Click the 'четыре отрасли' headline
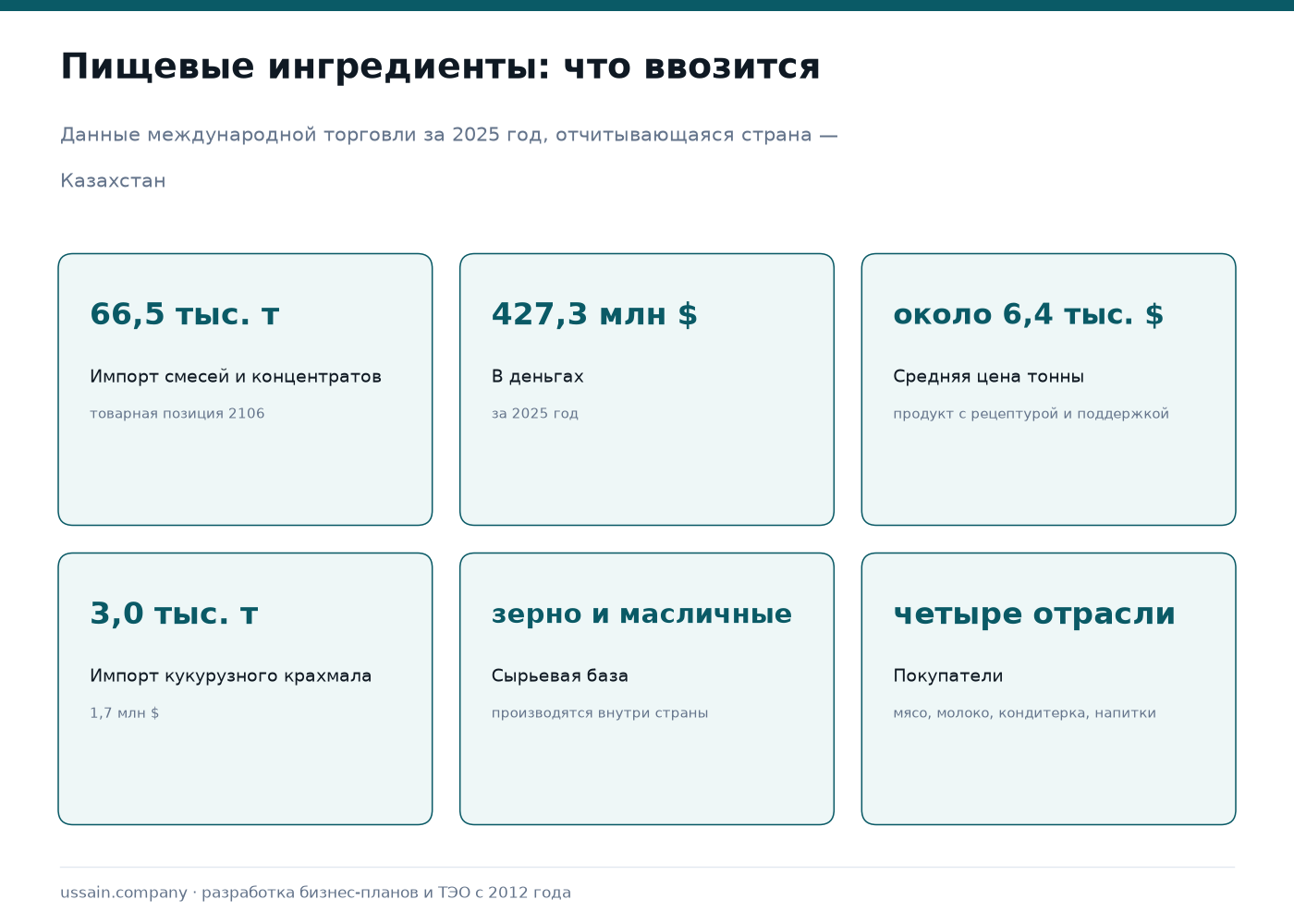Viewport: 1294px width, 924px height. pos(1034,614)
